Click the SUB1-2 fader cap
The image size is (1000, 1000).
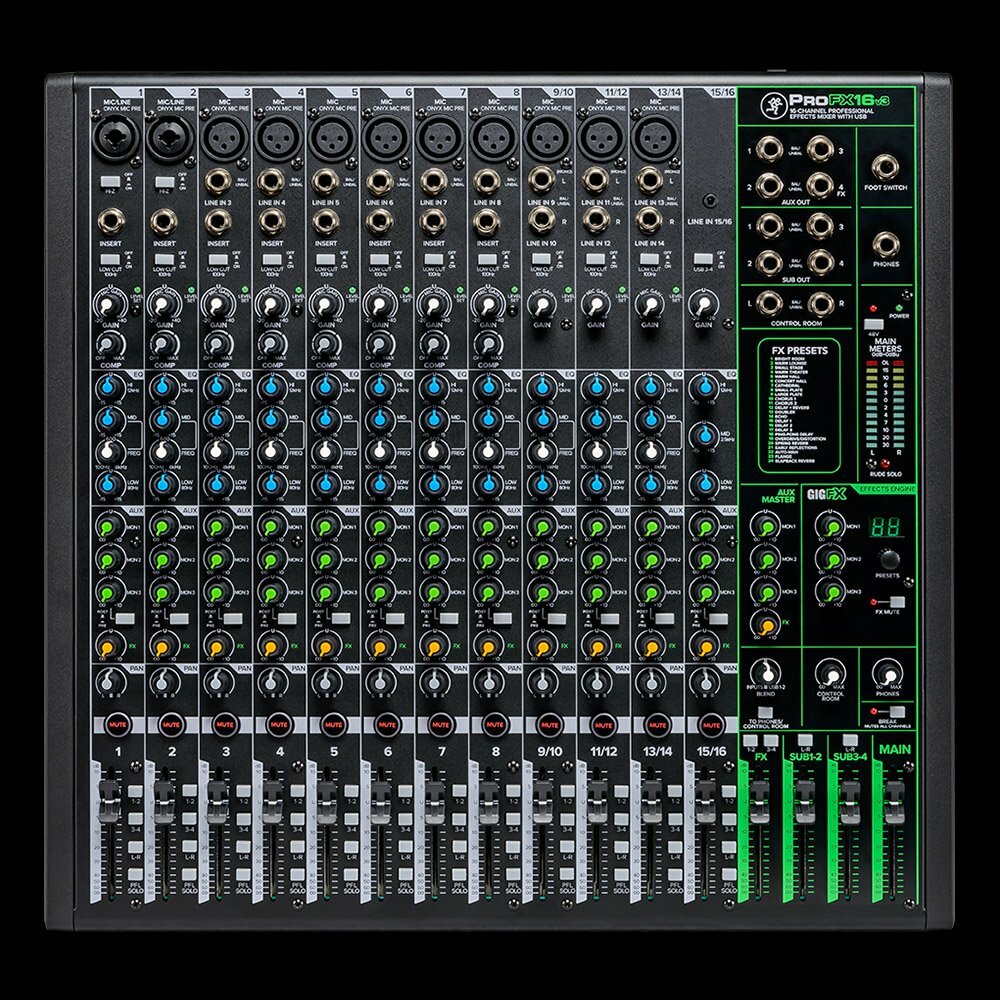click(x=804, y=803)
